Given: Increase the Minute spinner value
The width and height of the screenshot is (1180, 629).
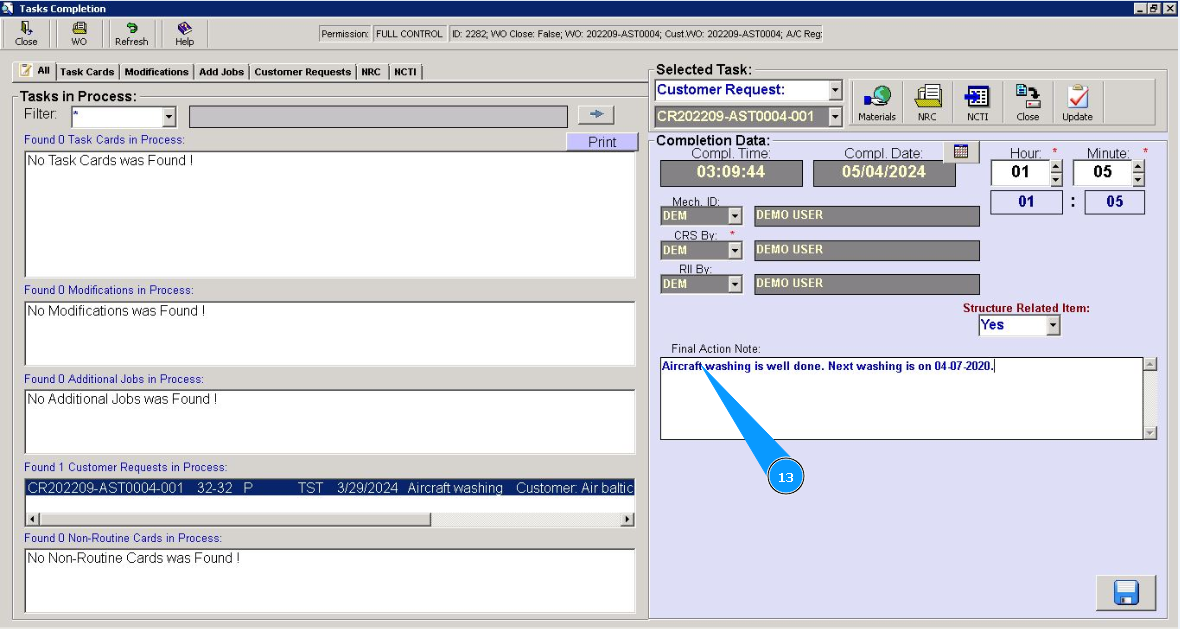Looking at the screenshot, I should 1139,167.
